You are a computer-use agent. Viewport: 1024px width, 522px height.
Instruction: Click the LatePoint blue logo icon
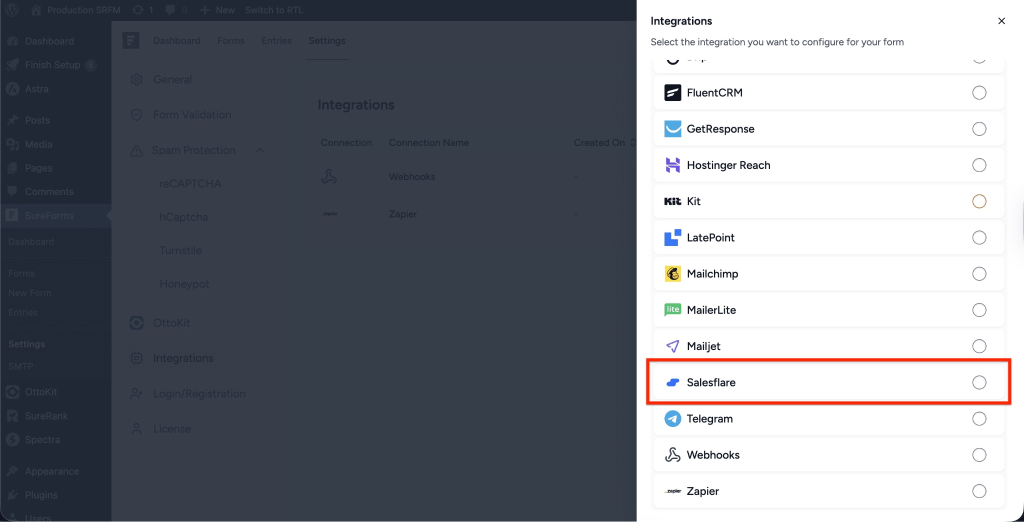673,238
